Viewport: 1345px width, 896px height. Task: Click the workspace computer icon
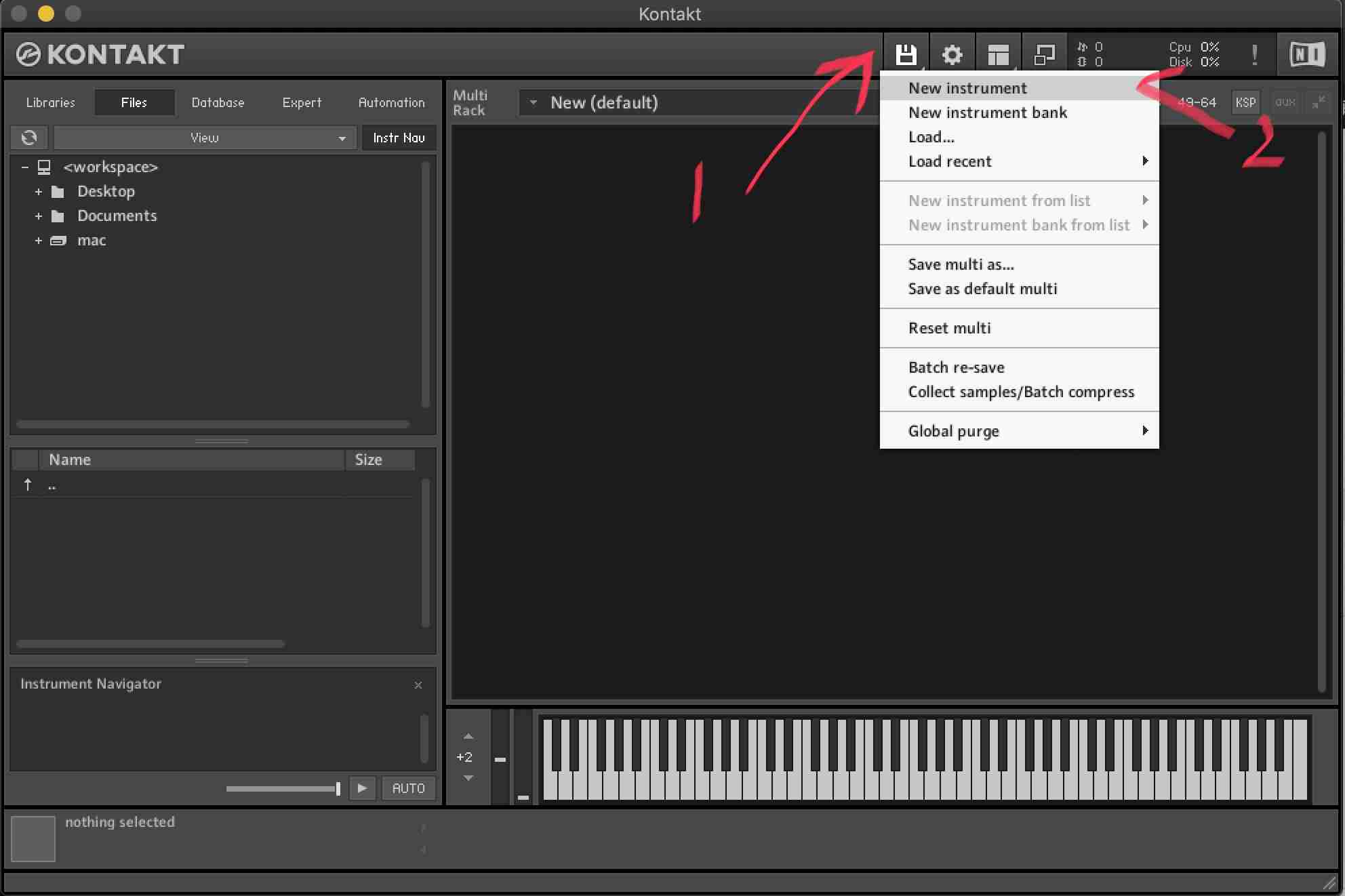(44, 167)
